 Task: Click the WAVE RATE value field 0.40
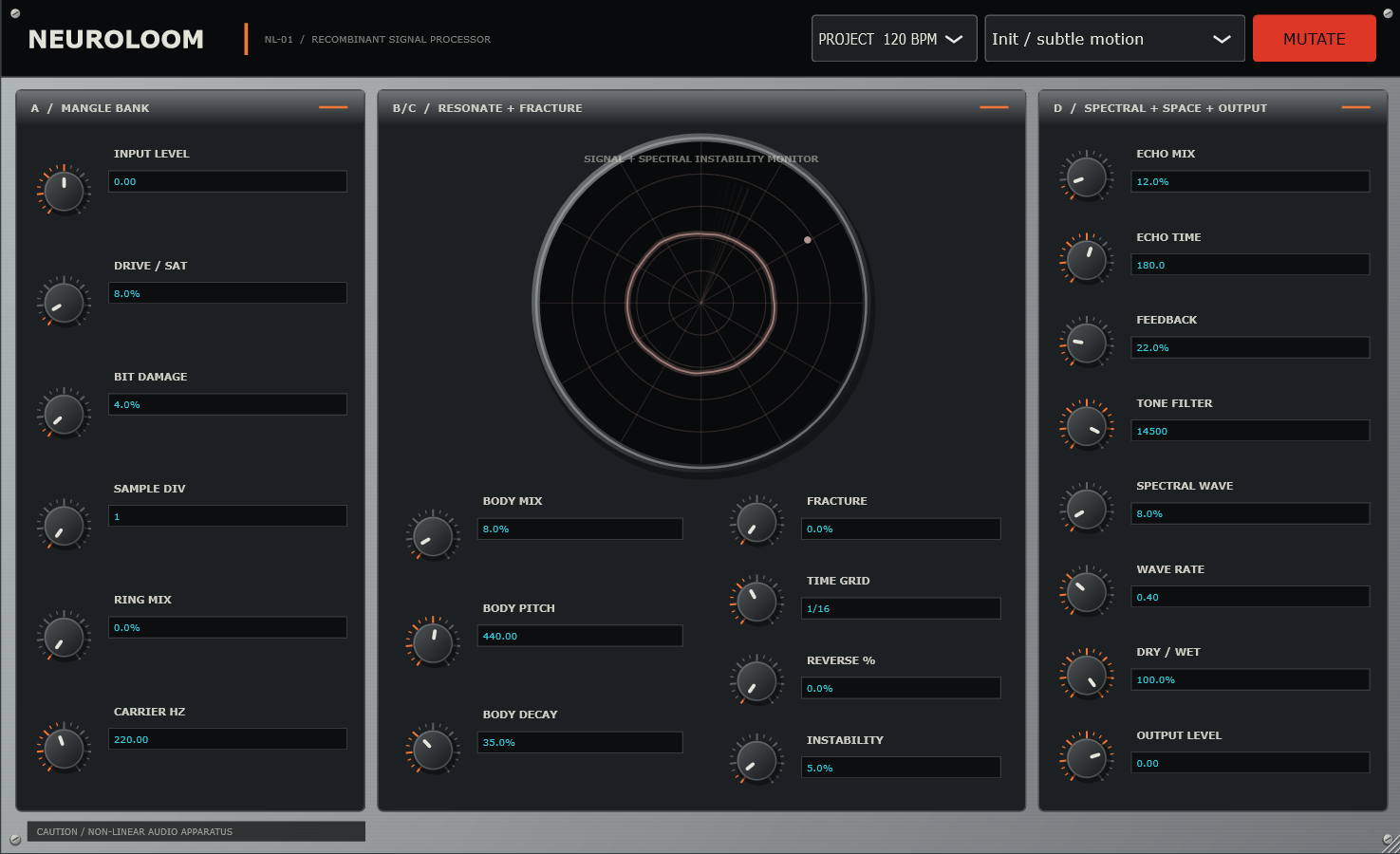[1250, 597]
